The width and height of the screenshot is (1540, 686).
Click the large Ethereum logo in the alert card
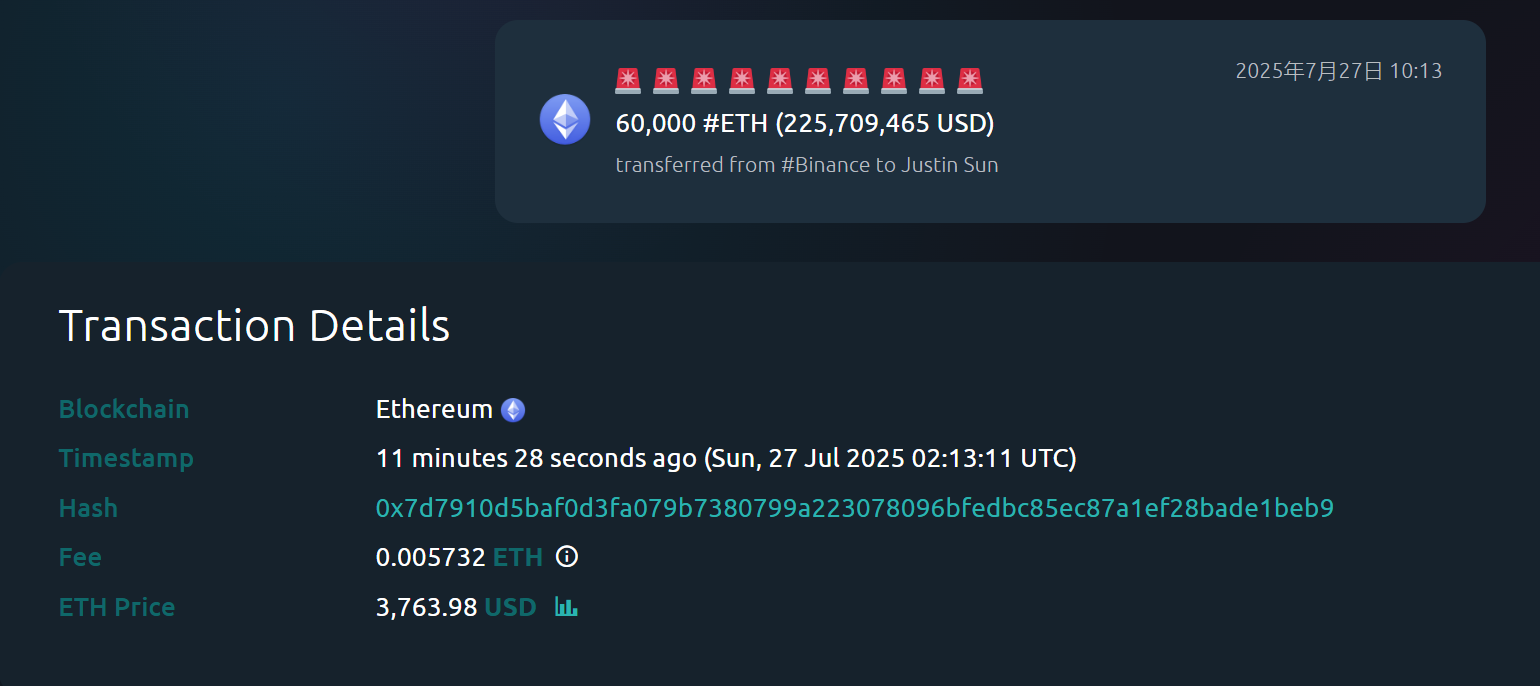[x=565, y=119]
